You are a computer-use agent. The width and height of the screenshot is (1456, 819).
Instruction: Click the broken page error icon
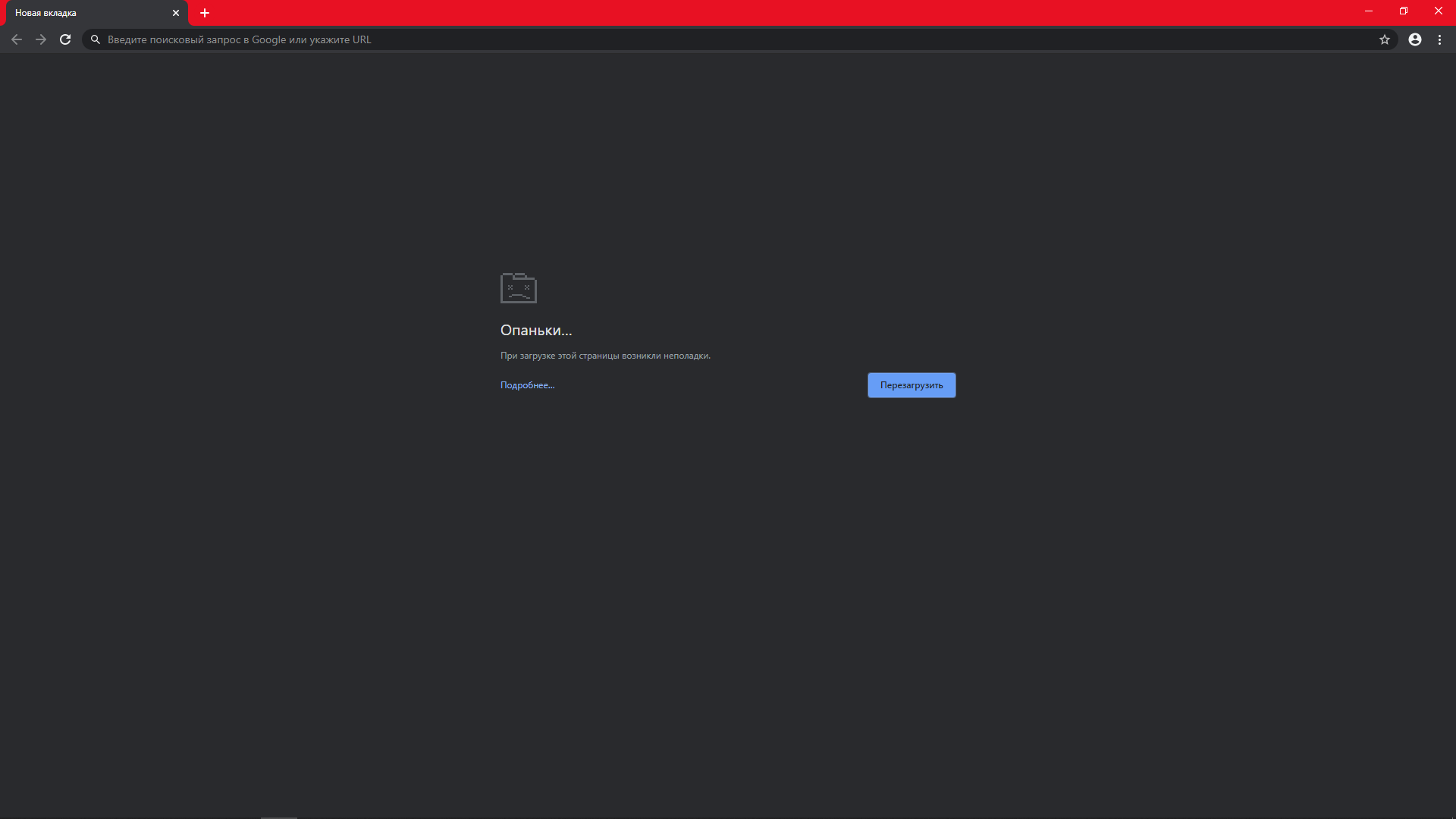point(518,288)
